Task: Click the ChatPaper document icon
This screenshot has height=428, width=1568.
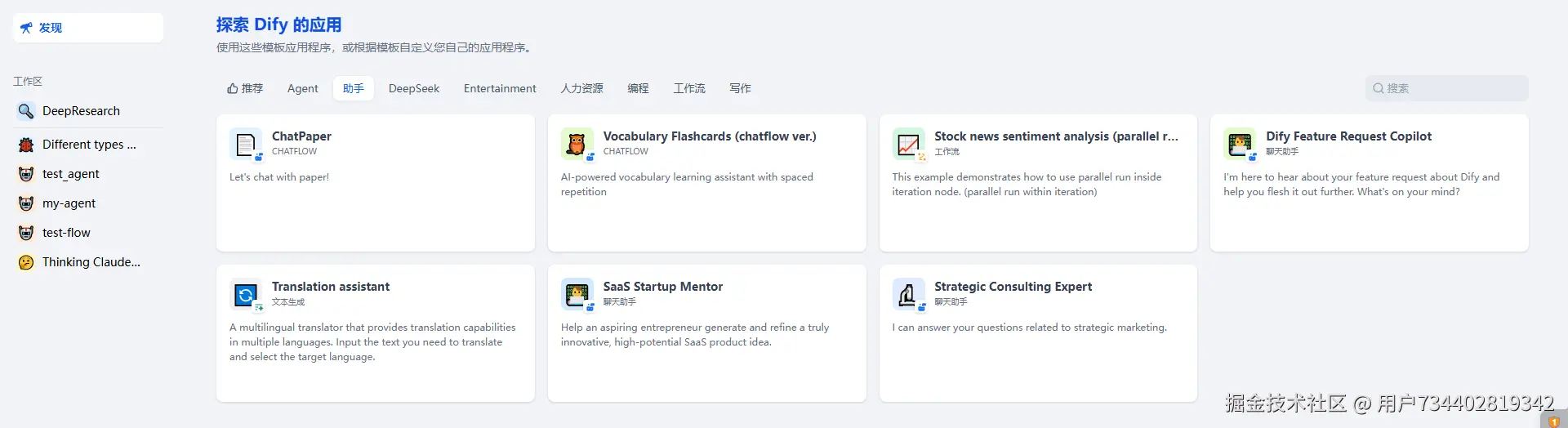Action: (246, 145)
